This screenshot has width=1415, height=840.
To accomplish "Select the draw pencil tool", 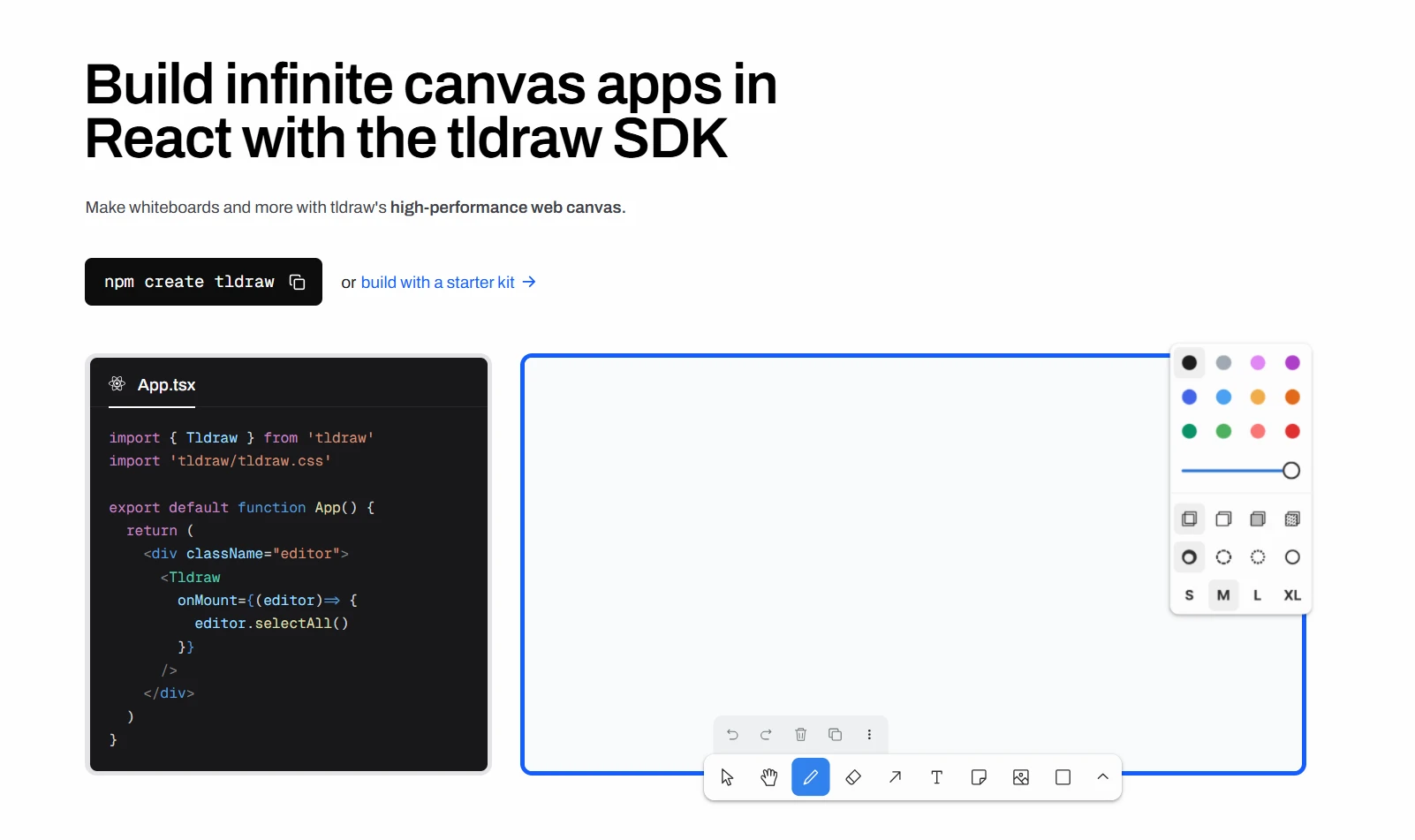I will pos(811,777).
